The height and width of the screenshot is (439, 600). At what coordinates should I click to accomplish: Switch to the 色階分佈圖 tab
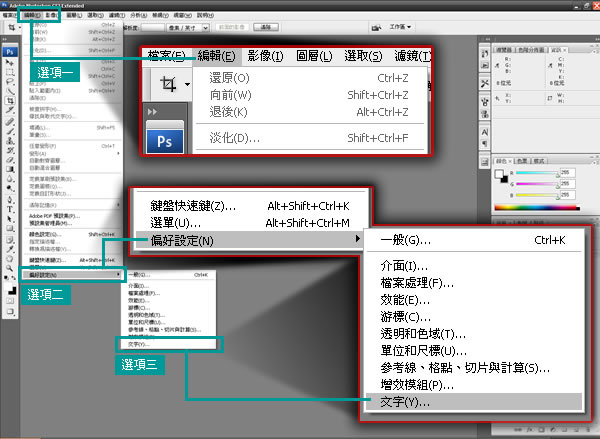click(530, 50)
